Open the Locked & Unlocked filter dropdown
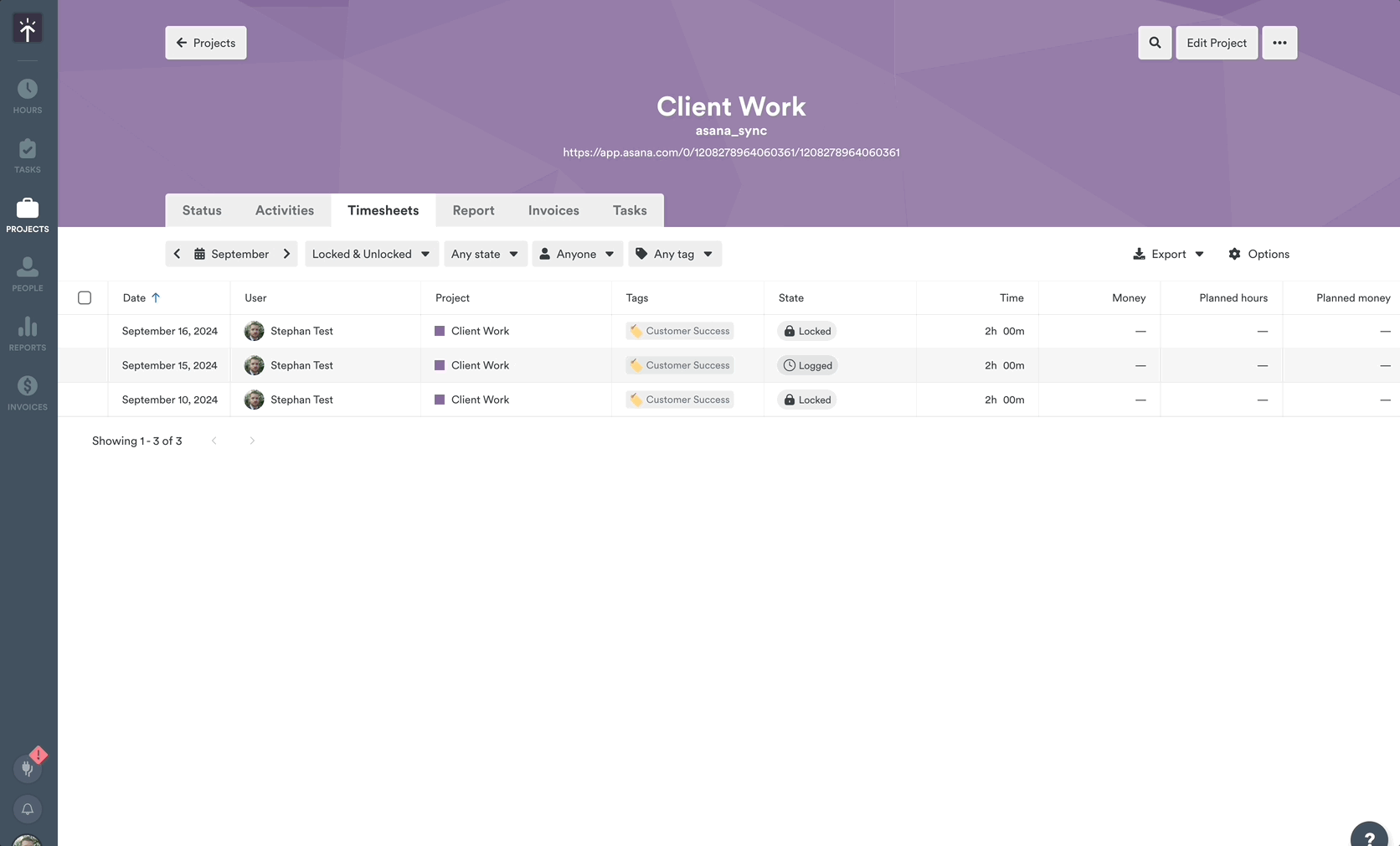The height and width of the screenshot is (846, 1400). tap(371, 254)
